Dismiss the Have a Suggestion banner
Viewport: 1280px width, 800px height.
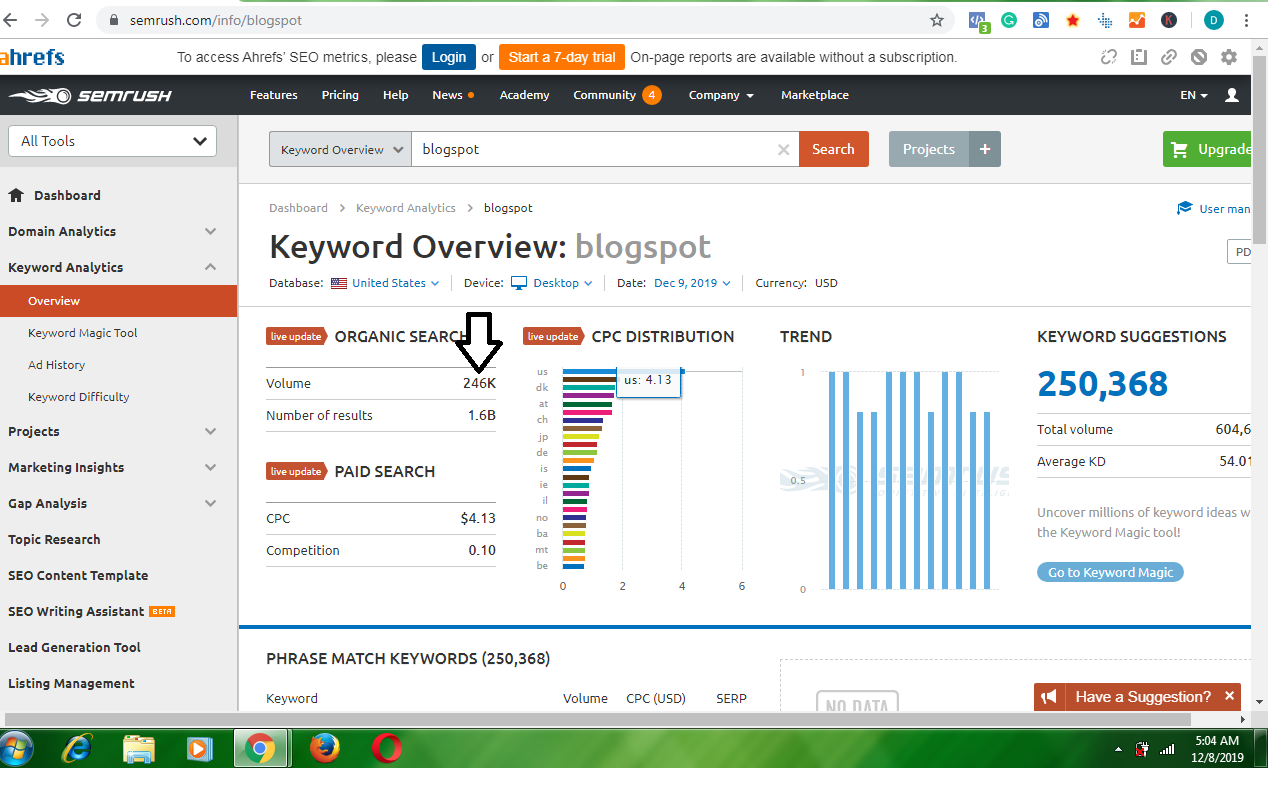point(1230,696)
